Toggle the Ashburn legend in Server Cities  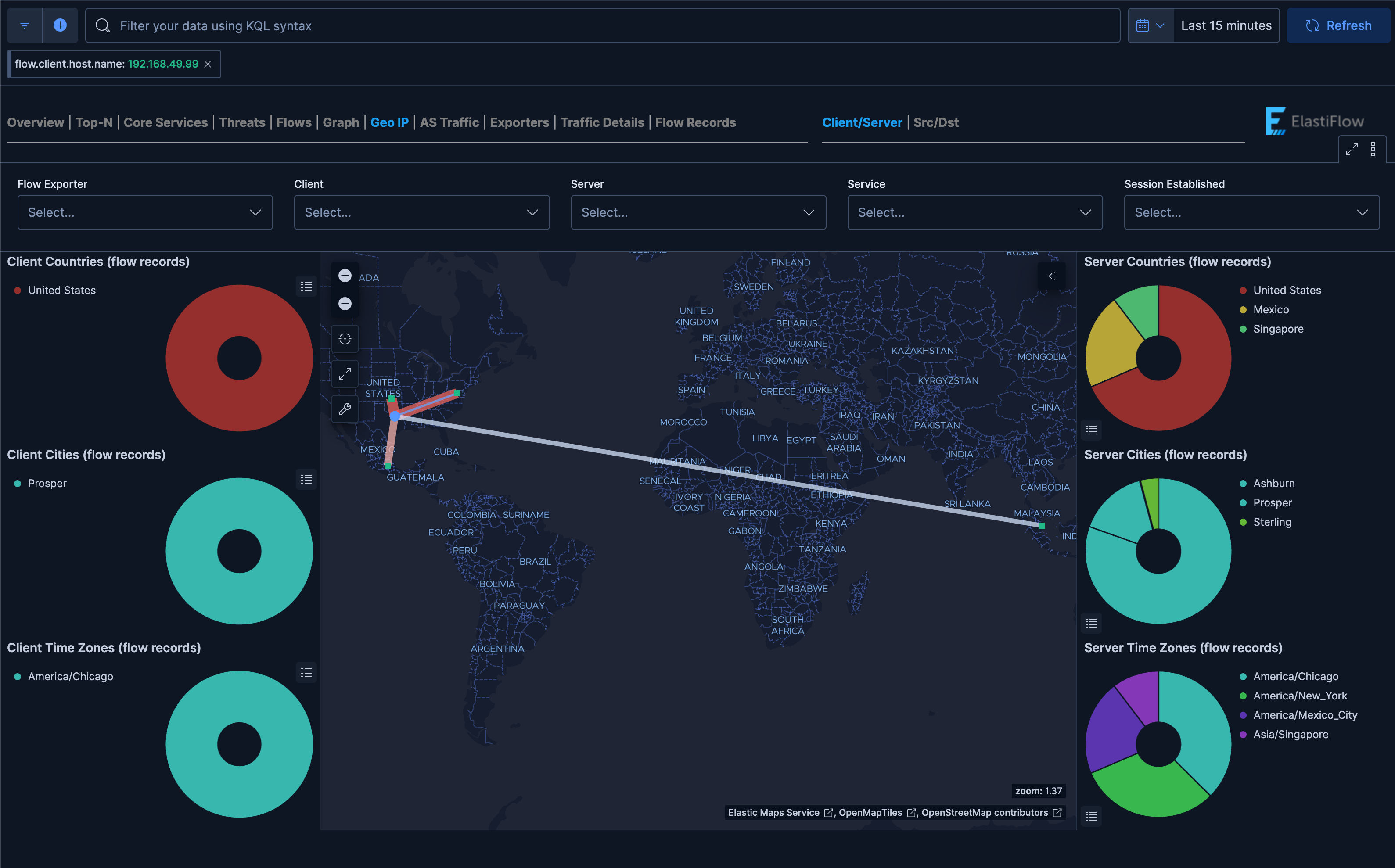(x=1273, y=483)
